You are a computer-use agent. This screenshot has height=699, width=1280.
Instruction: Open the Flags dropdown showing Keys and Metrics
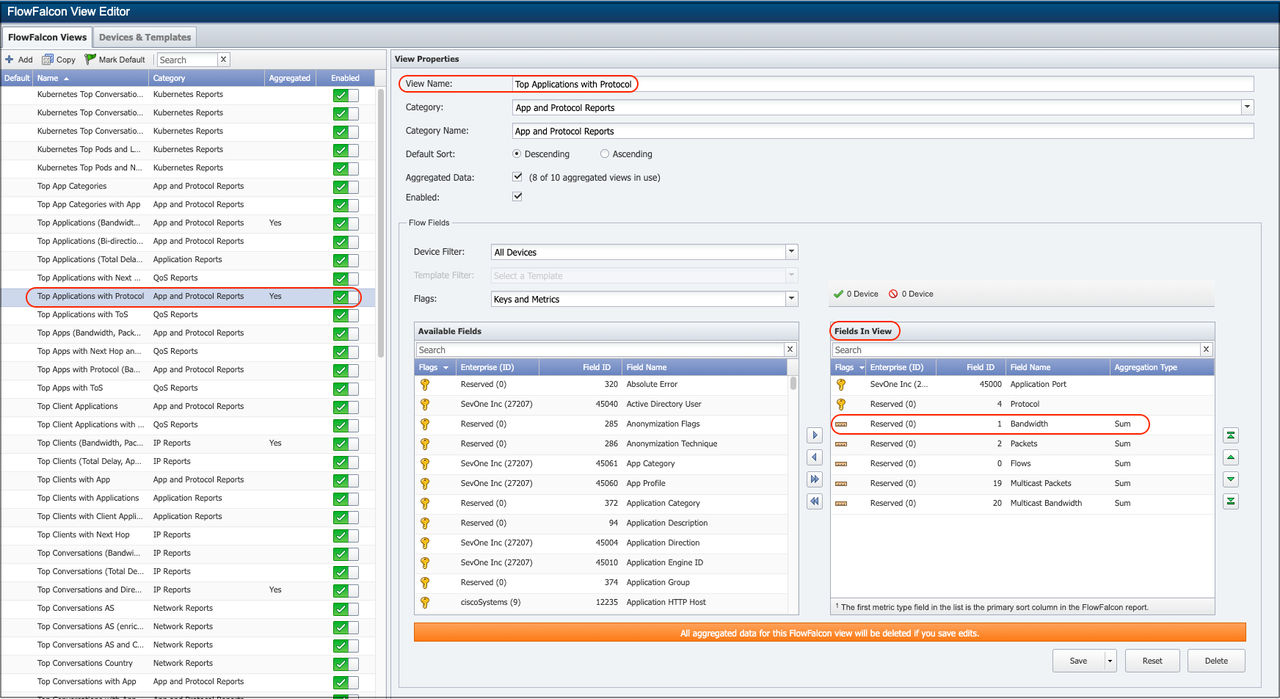[791, 299]
